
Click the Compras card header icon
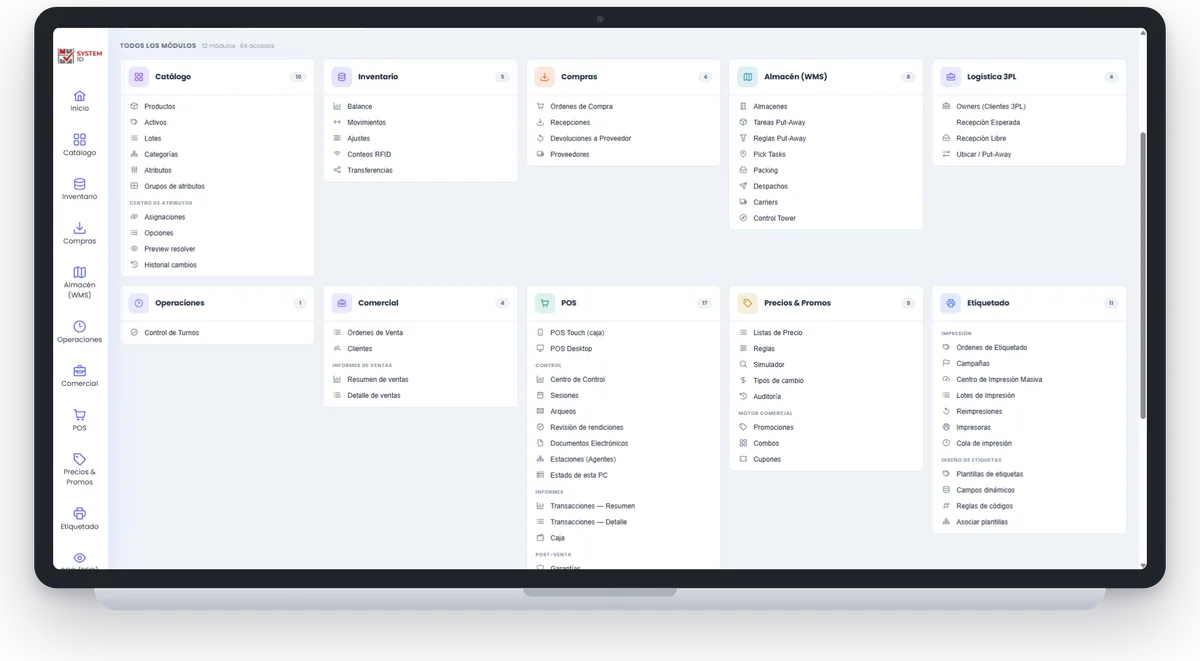pyautogui.click(x=545, y=76)
